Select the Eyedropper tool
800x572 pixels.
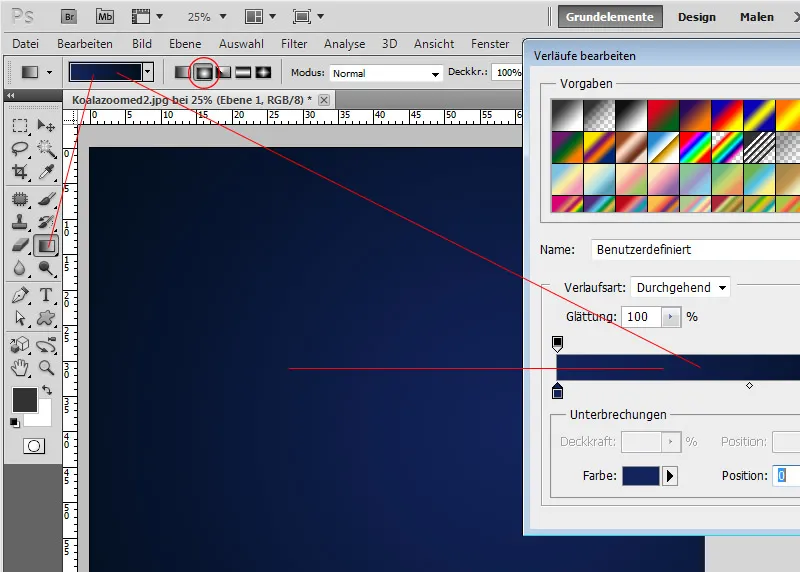[46, 172]
